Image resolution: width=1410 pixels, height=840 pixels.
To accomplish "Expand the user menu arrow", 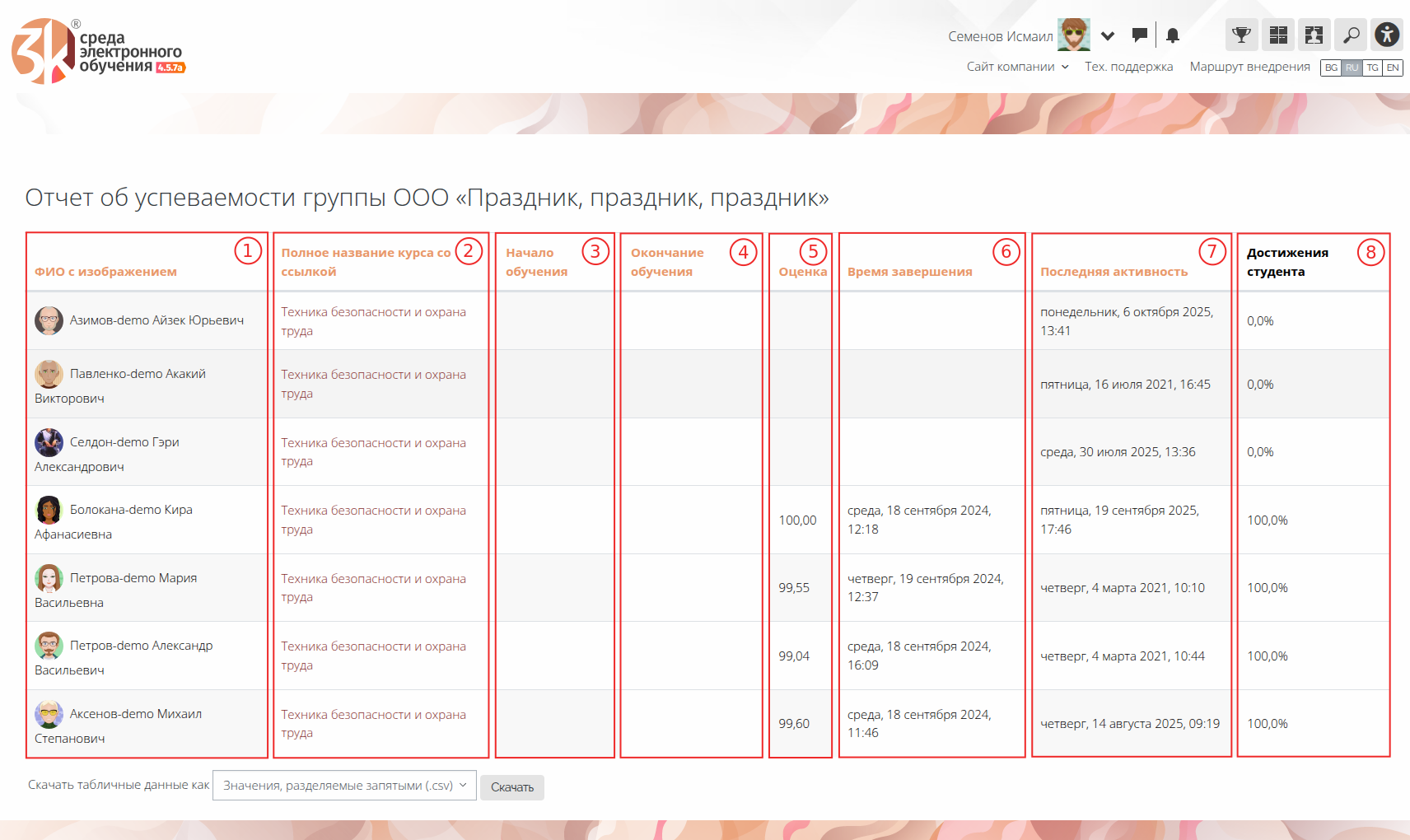I will click(x=1108, y=36).
